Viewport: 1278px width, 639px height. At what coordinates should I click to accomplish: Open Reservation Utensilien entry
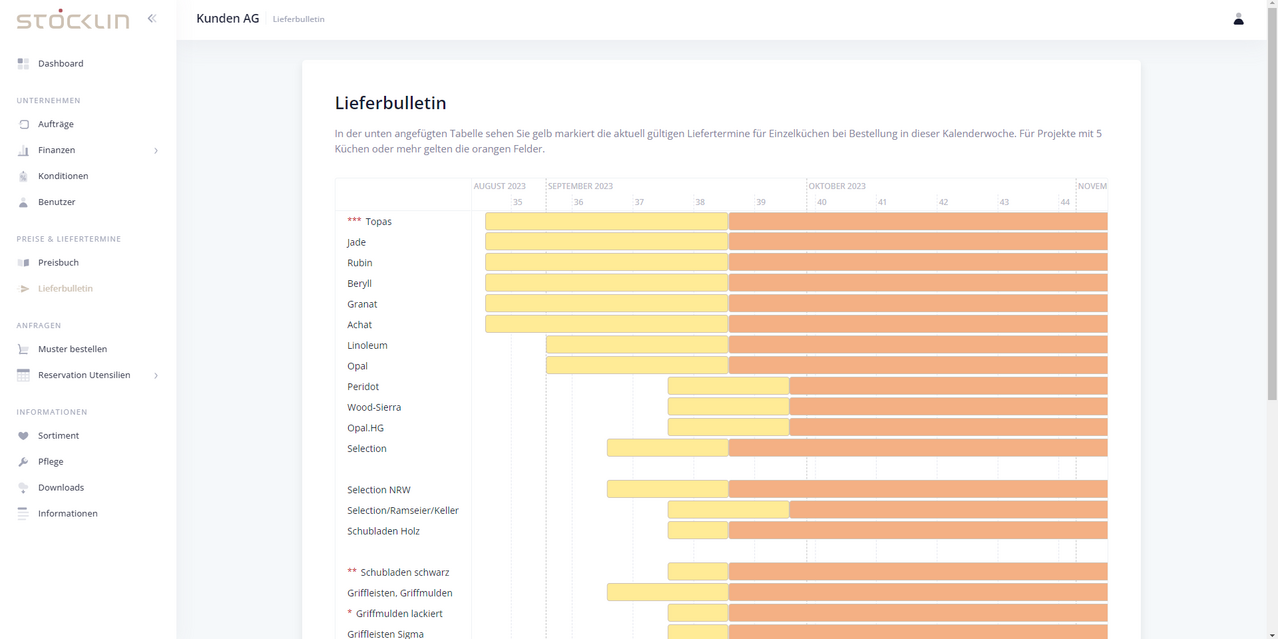pyautogui.click(x=84, y=375)
